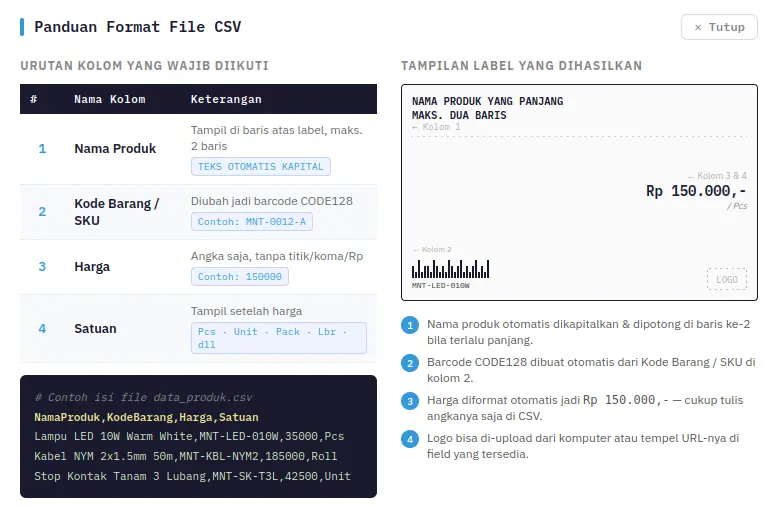The image size is (776, 507).
Task: Click the 'TEKS OTOMATIS KAPITAL' tag
Action: [x=261, y=166]
